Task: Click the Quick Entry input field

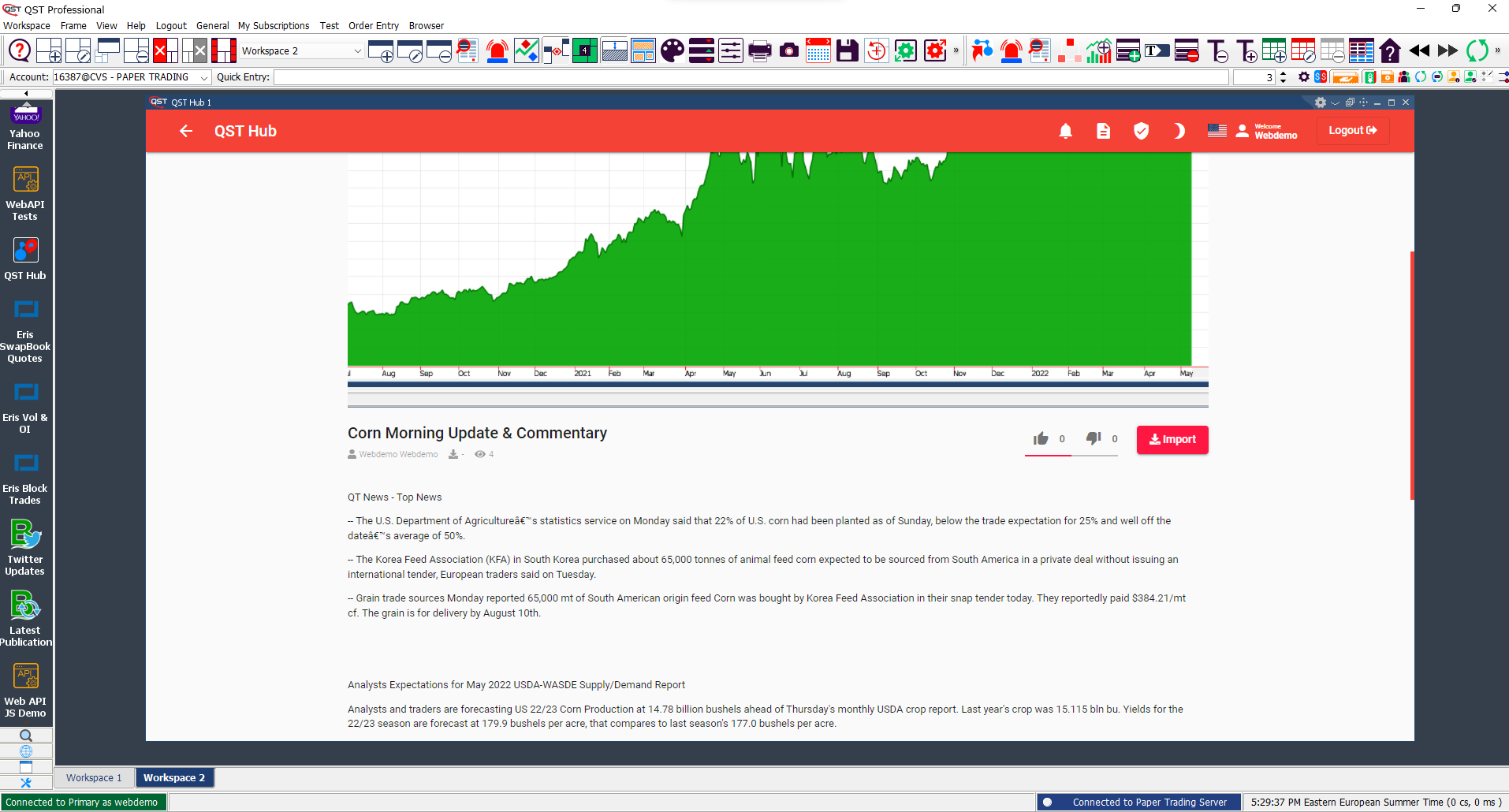Action: pos(751,77)
